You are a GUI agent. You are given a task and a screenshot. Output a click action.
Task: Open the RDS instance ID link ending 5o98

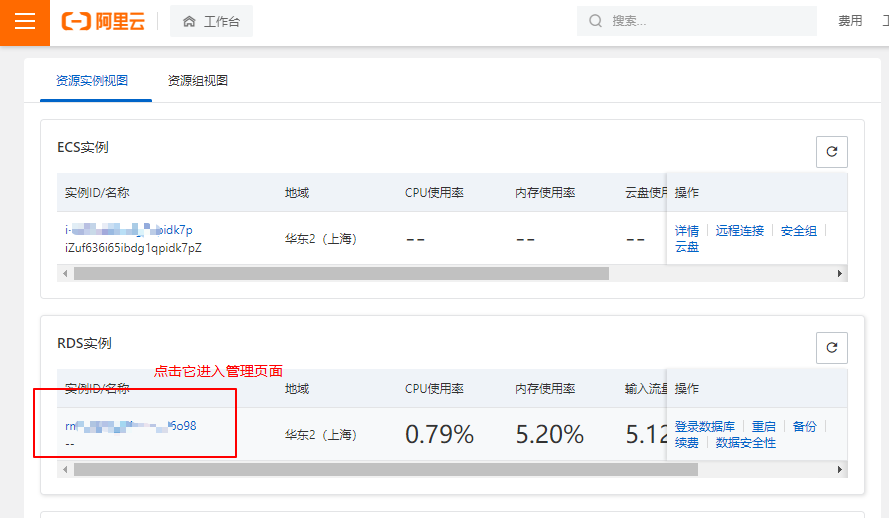click(x=130, y=426)
